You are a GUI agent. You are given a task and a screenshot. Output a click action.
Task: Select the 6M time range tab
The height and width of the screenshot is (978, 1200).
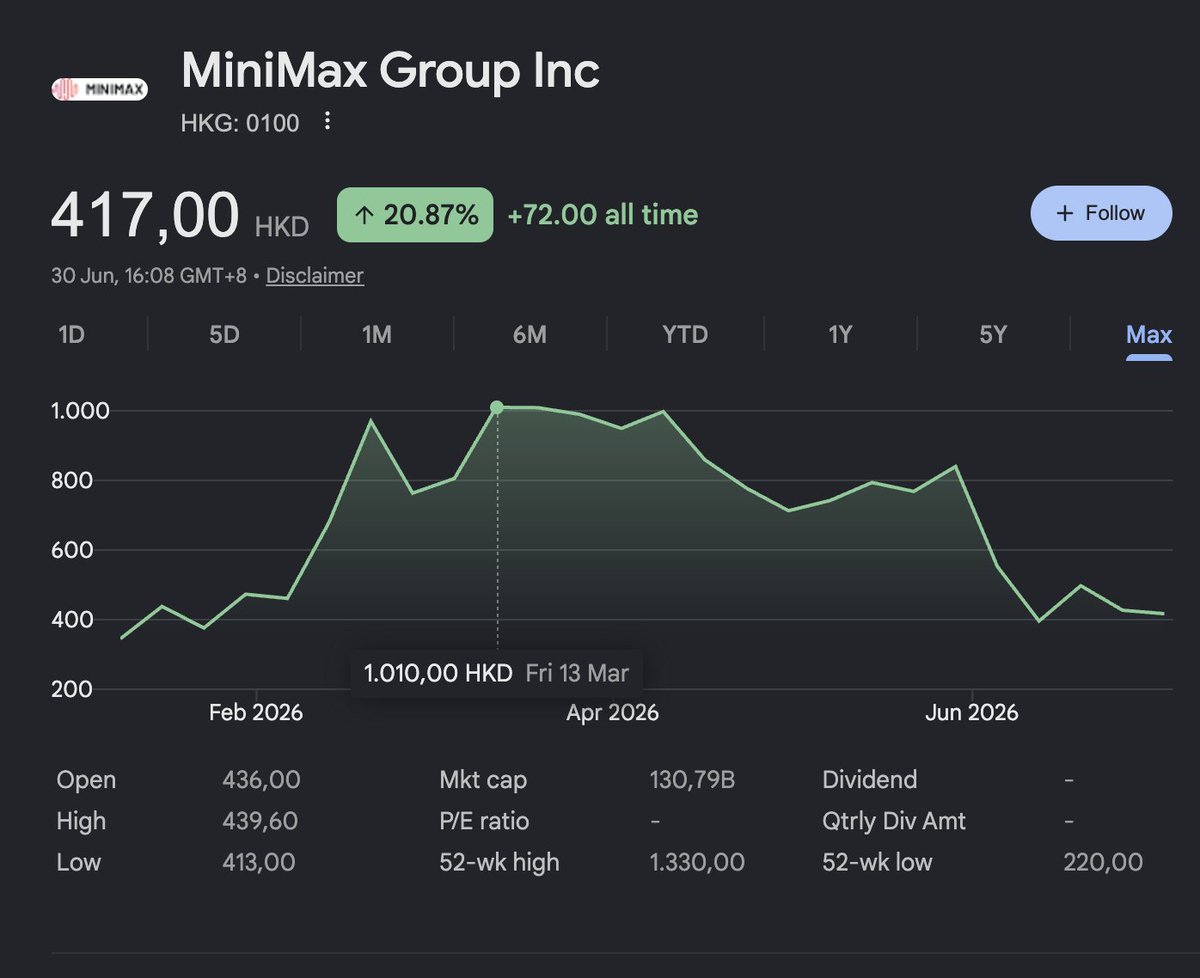click(x=529, y=334)
